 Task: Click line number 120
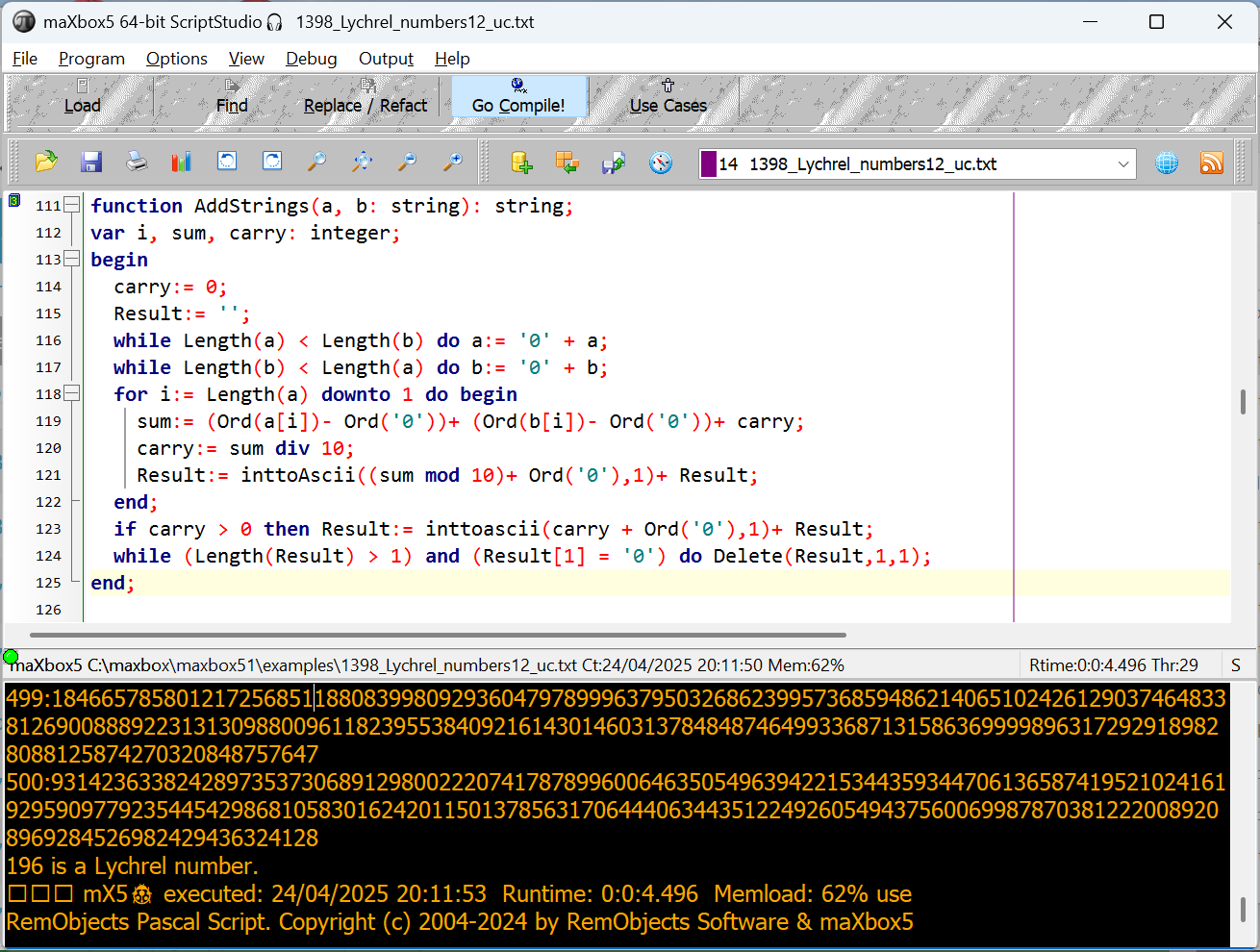point(48,448)
